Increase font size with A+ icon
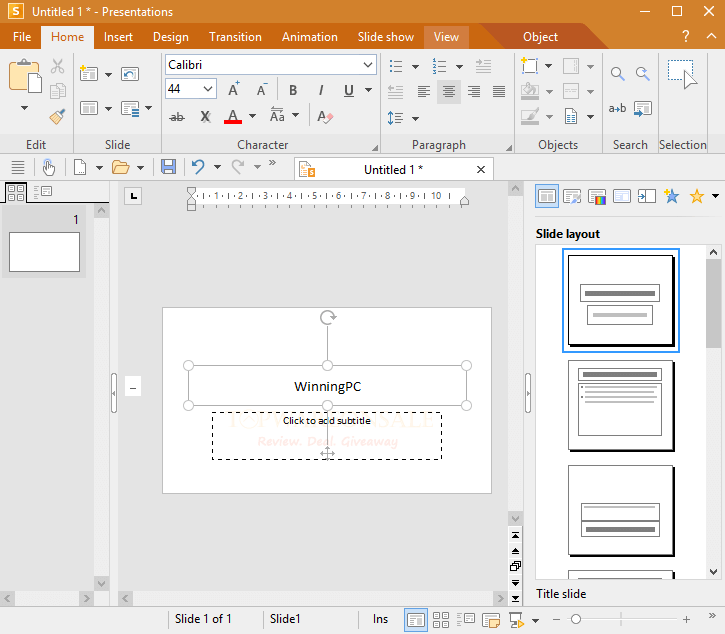Viewport: 725px width, 634px height. click(234, 90)
